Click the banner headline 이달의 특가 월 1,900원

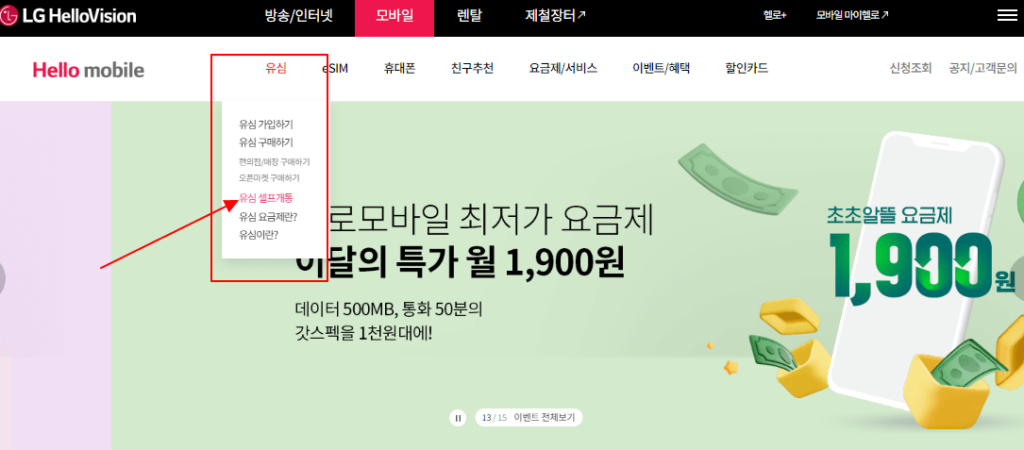point(460,264)
